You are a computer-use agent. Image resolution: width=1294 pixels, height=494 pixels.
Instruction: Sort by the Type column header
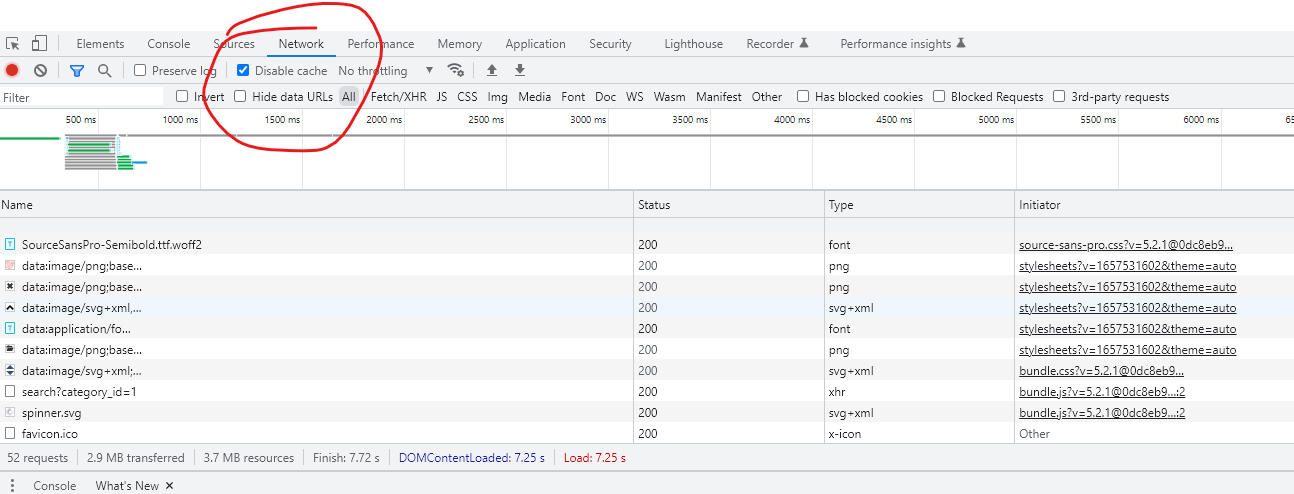click(x=920, y=204)
